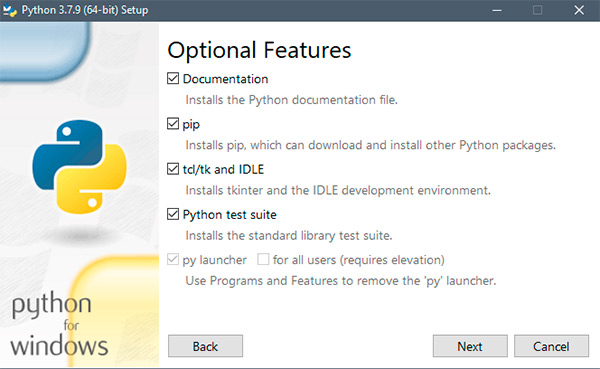Click the disabled maximize window icon
This screenshot has width=600, height=369.
click(538, 10)
